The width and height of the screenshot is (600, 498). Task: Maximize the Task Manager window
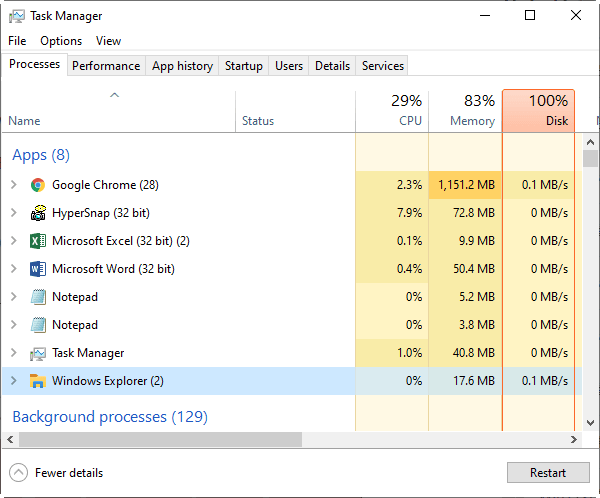(x=530, y=15)
